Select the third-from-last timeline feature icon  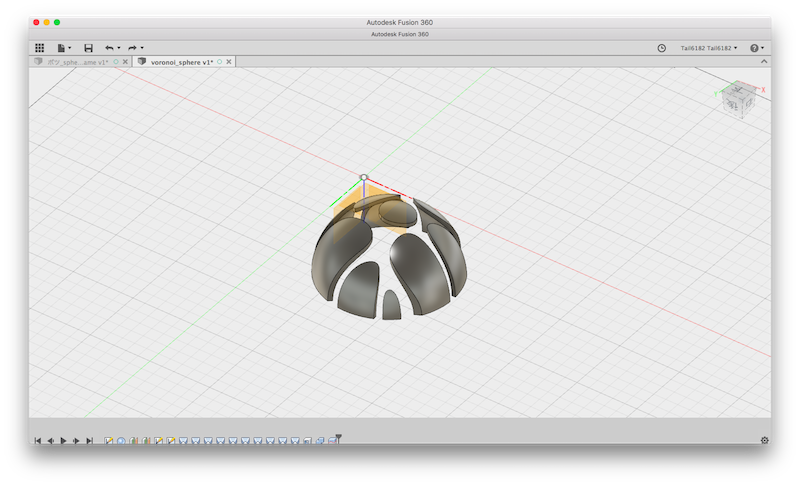pyautogui.click(x=308, y=441)
